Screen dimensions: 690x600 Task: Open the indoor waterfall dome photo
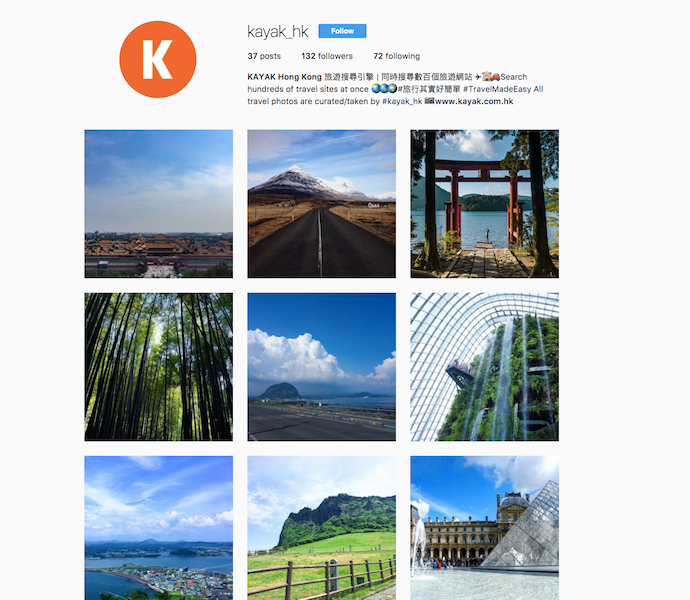tap(484, 367)
